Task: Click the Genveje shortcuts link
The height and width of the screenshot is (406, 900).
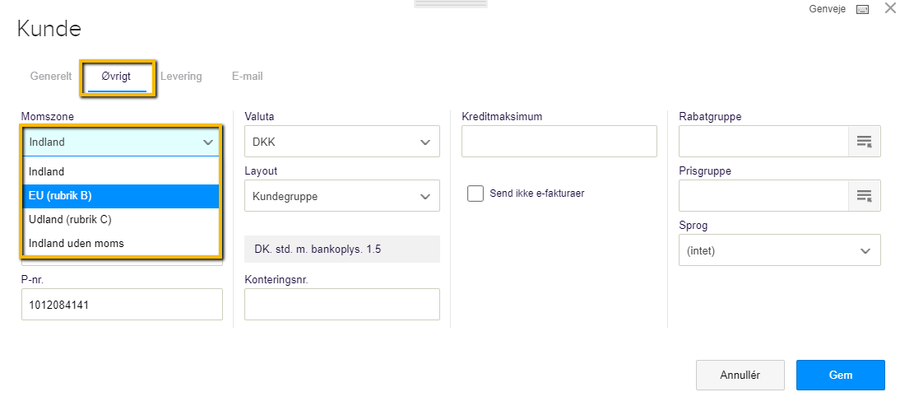Action: click(827, 10)
